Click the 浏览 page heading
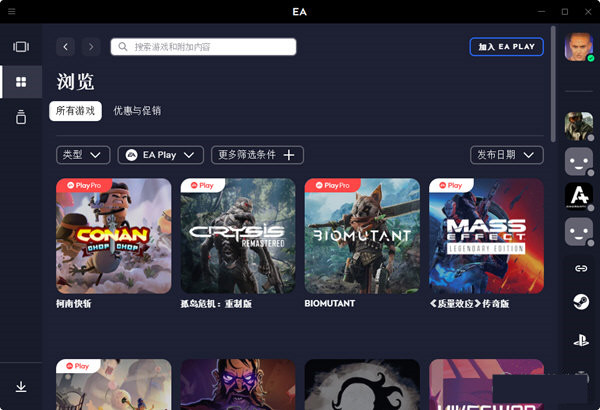Screen dimensions: 600x410 tap(75, 82)
